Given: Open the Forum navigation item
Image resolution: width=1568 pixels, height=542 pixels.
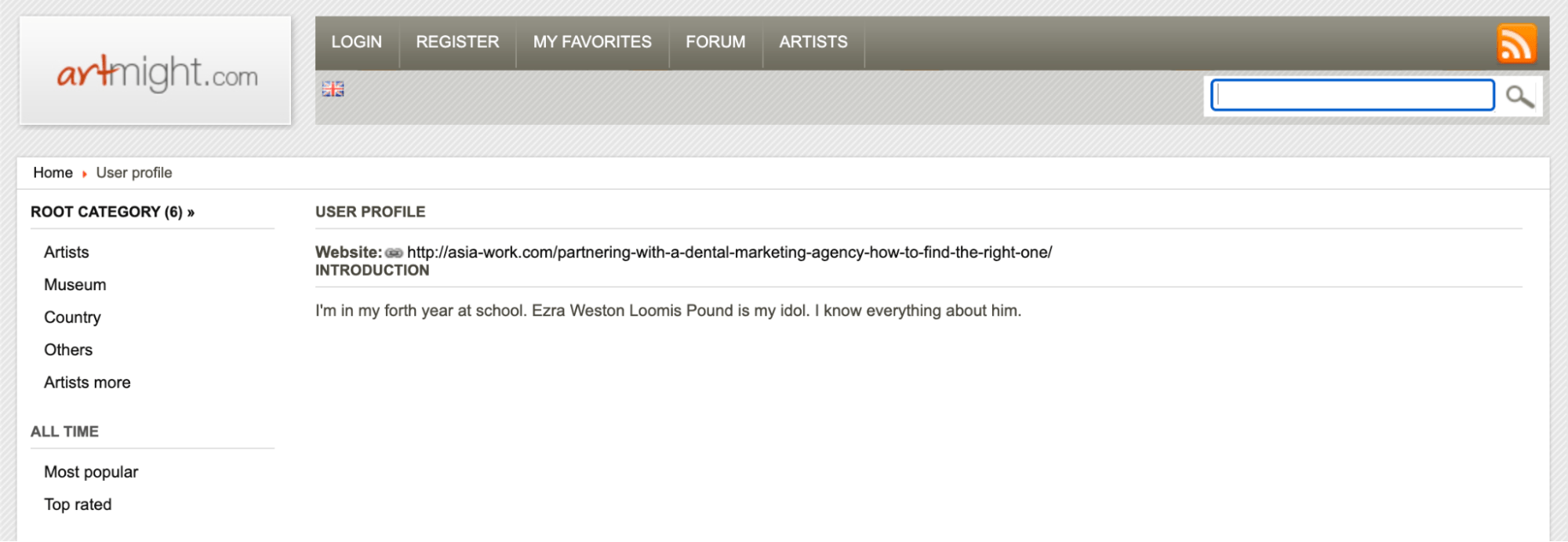Looking at the screenshot, I should pos(715,42).
